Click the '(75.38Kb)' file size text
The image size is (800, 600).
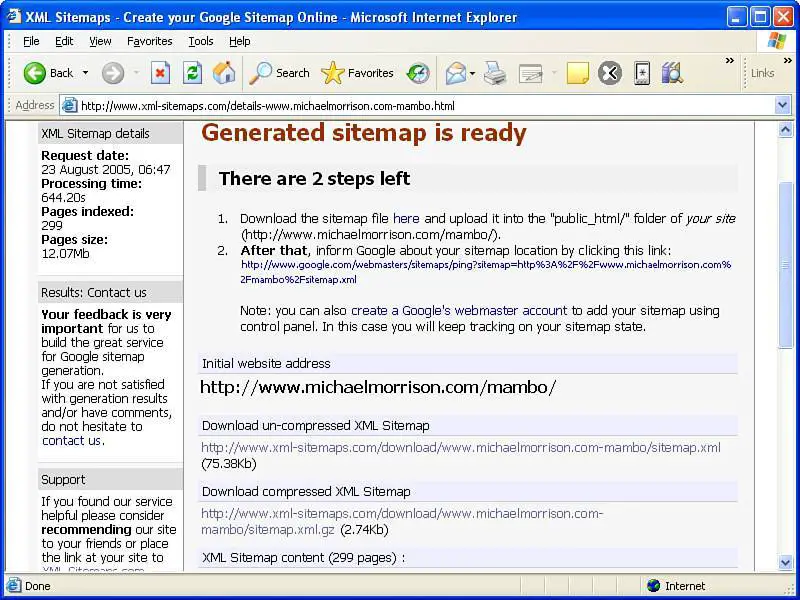(x=229, y=464)
